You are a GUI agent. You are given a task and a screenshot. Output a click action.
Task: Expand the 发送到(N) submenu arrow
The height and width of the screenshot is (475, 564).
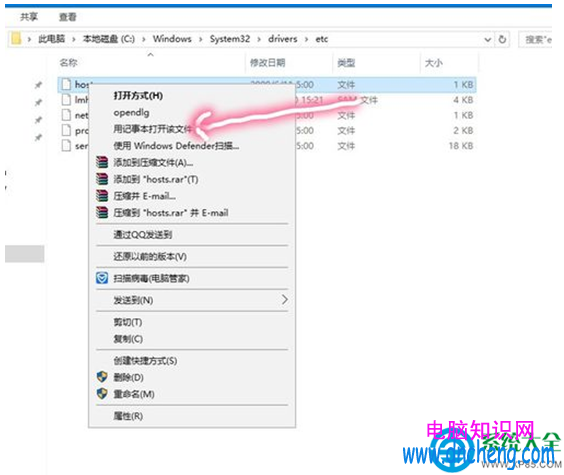pyautogui.click(x=285, y=300)
